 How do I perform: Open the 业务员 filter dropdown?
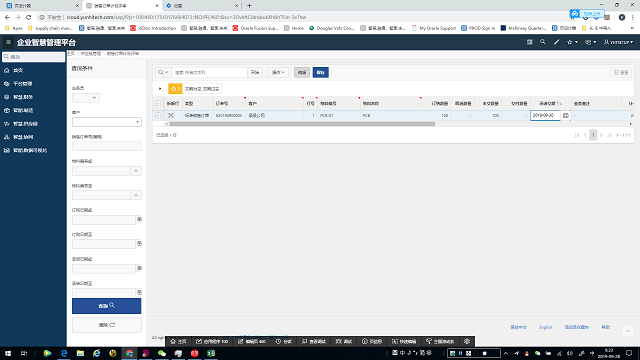(86, 98)
